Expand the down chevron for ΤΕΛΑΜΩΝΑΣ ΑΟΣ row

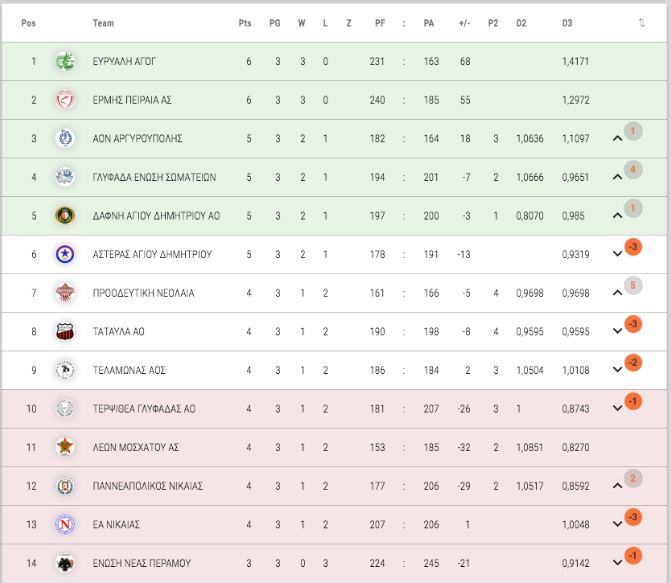click(617, 369)
